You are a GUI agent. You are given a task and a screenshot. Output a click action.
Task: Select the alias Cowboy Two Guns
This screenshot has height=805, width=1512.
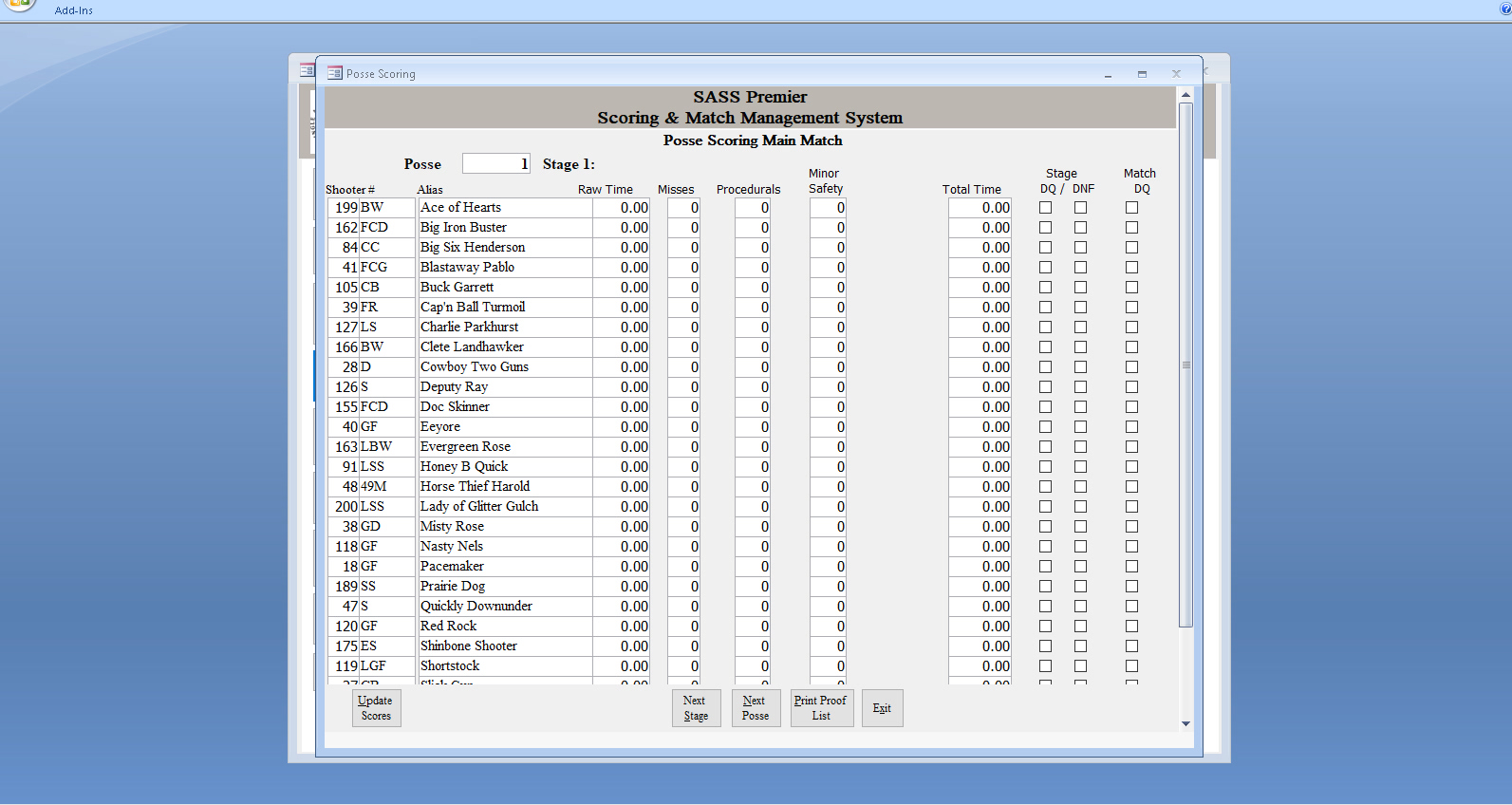505,367
